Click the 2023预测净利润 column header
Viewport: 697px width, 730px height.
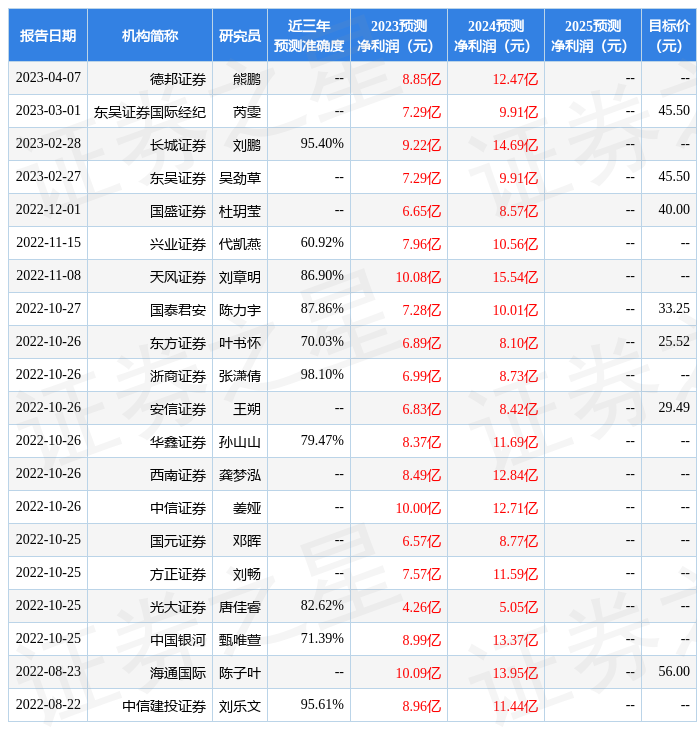pos(399,35)
